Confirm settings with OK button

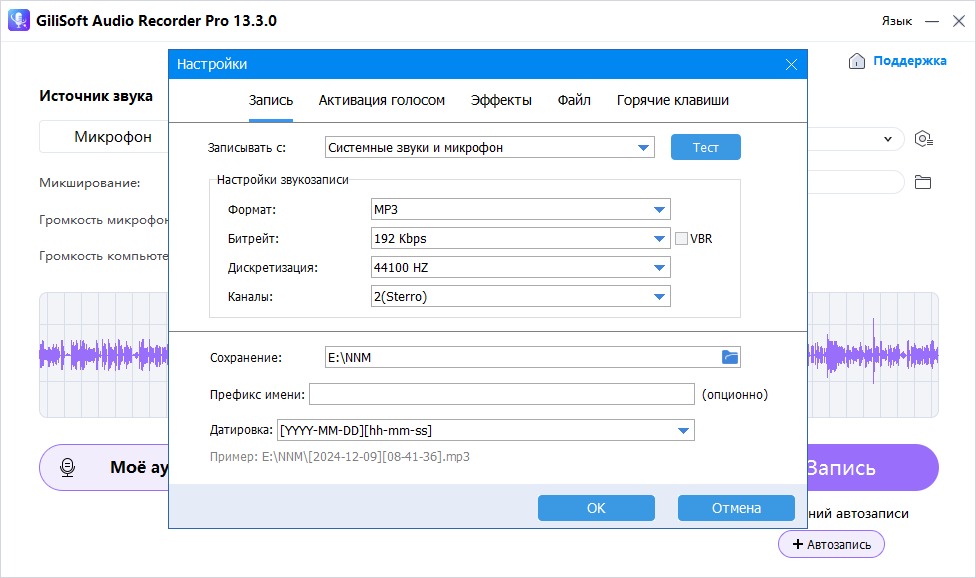tap(596, 508)
